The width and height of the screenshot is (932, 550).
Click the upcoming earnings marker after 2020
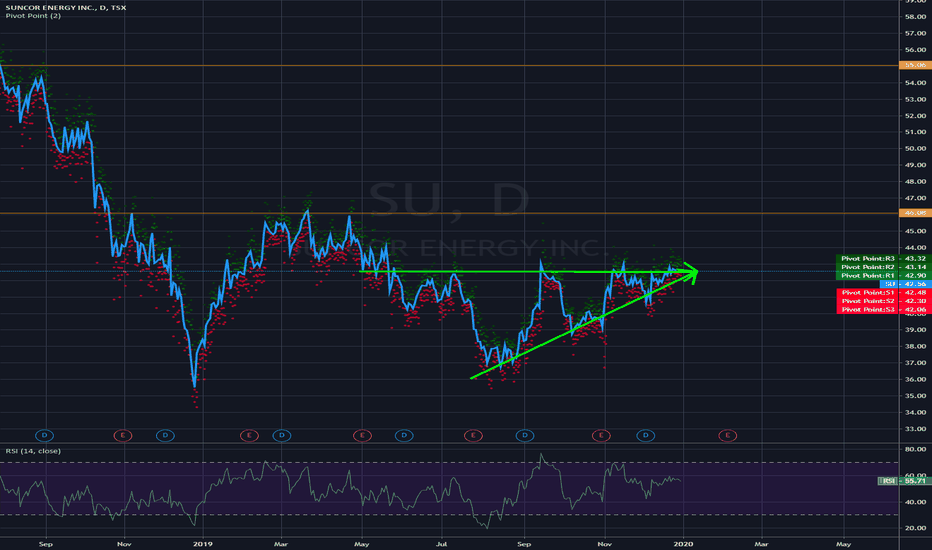pos(728,436)
